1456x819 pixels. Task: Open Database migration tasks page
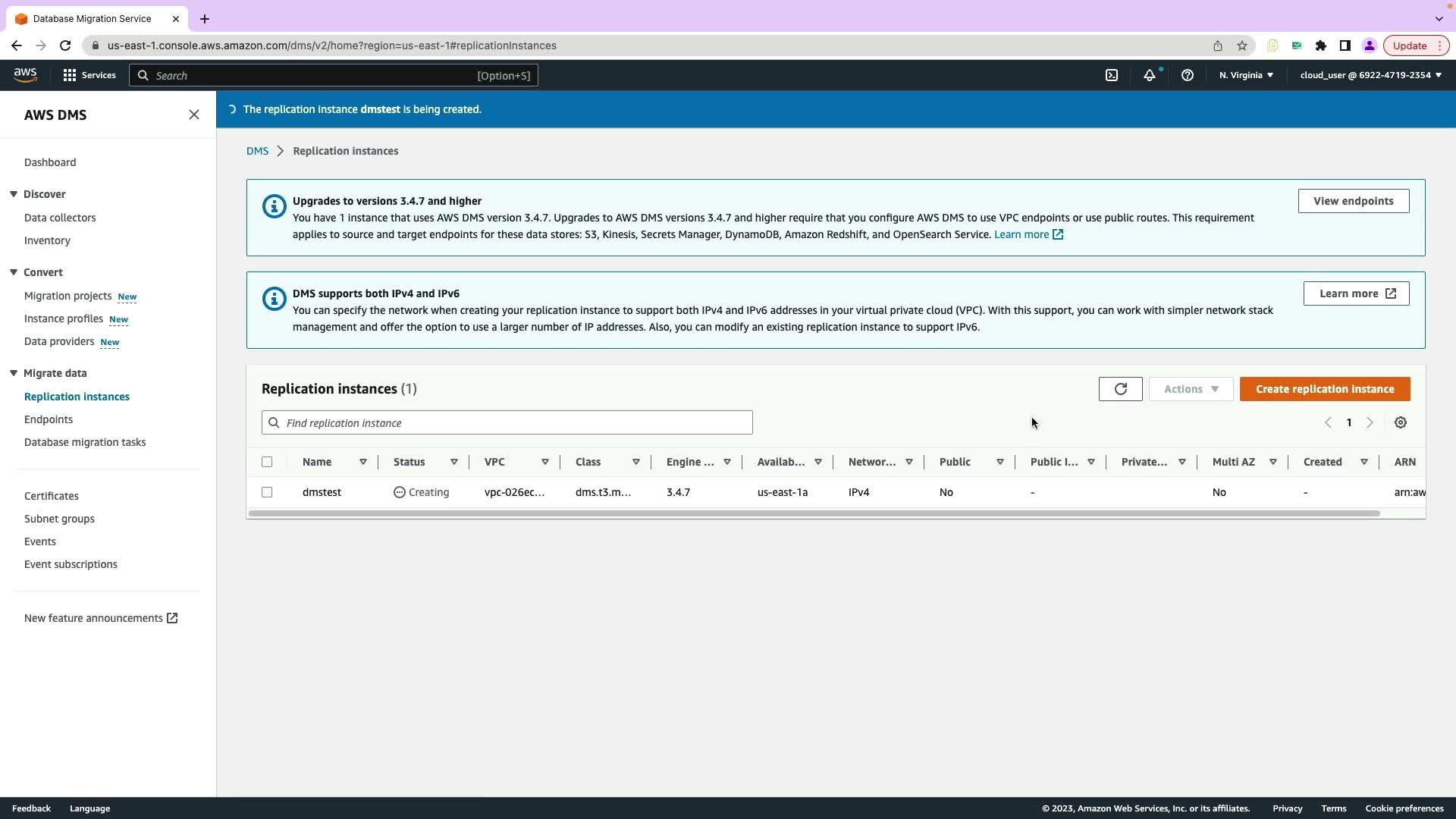[x=85, y=442]
